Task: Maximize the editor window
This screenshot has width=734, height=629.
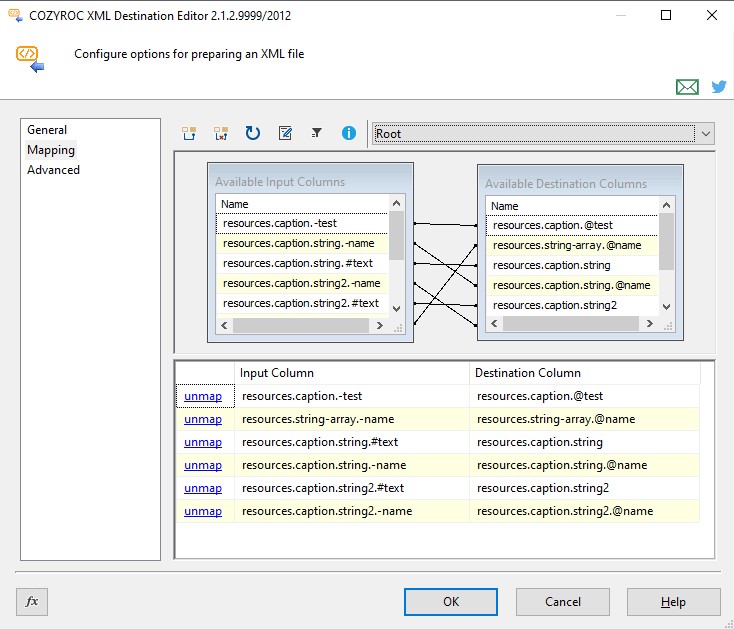Action: click(666, 15)
